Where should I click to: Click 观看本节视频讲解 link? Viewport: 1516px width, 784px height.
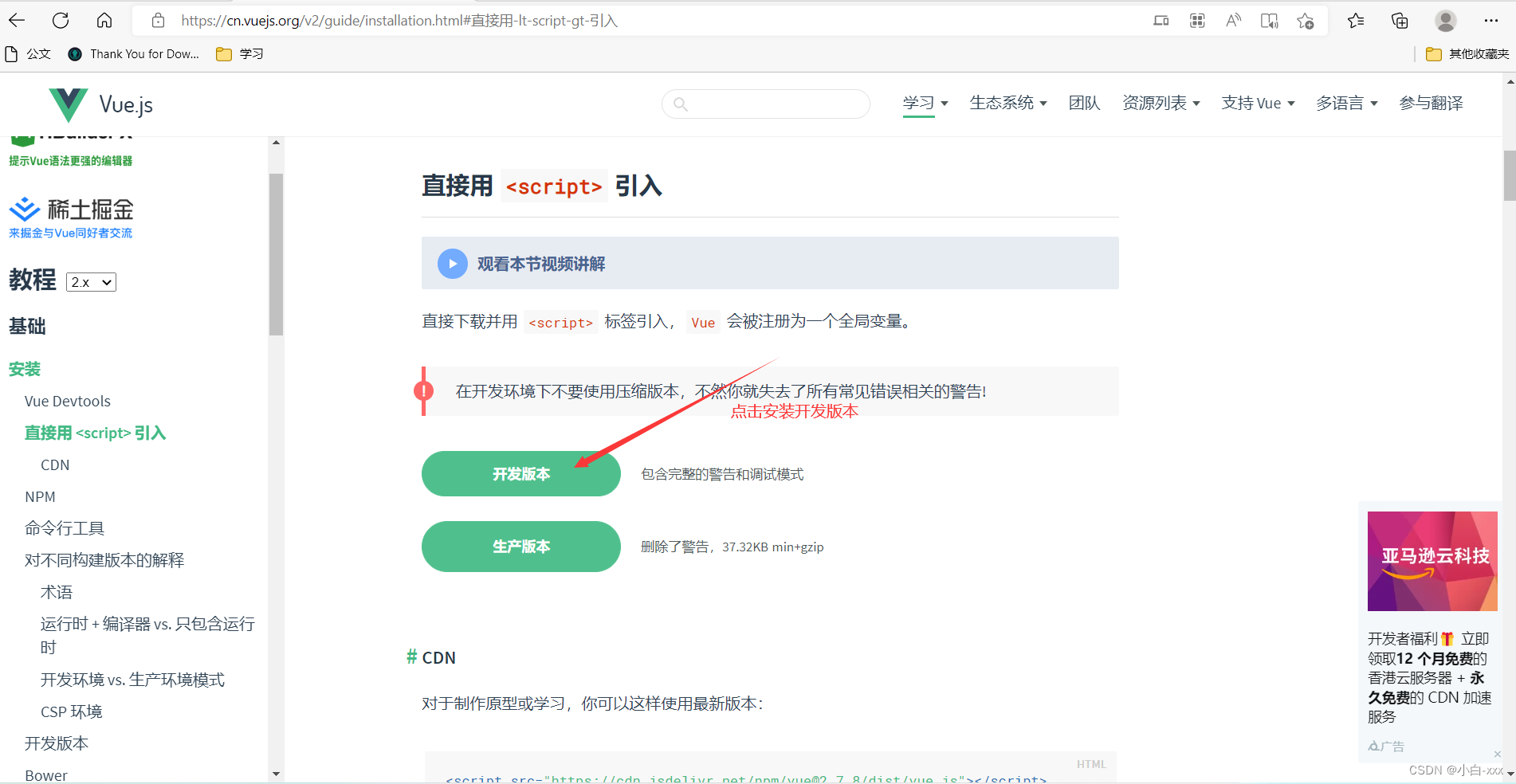click(x=541, y=264)
